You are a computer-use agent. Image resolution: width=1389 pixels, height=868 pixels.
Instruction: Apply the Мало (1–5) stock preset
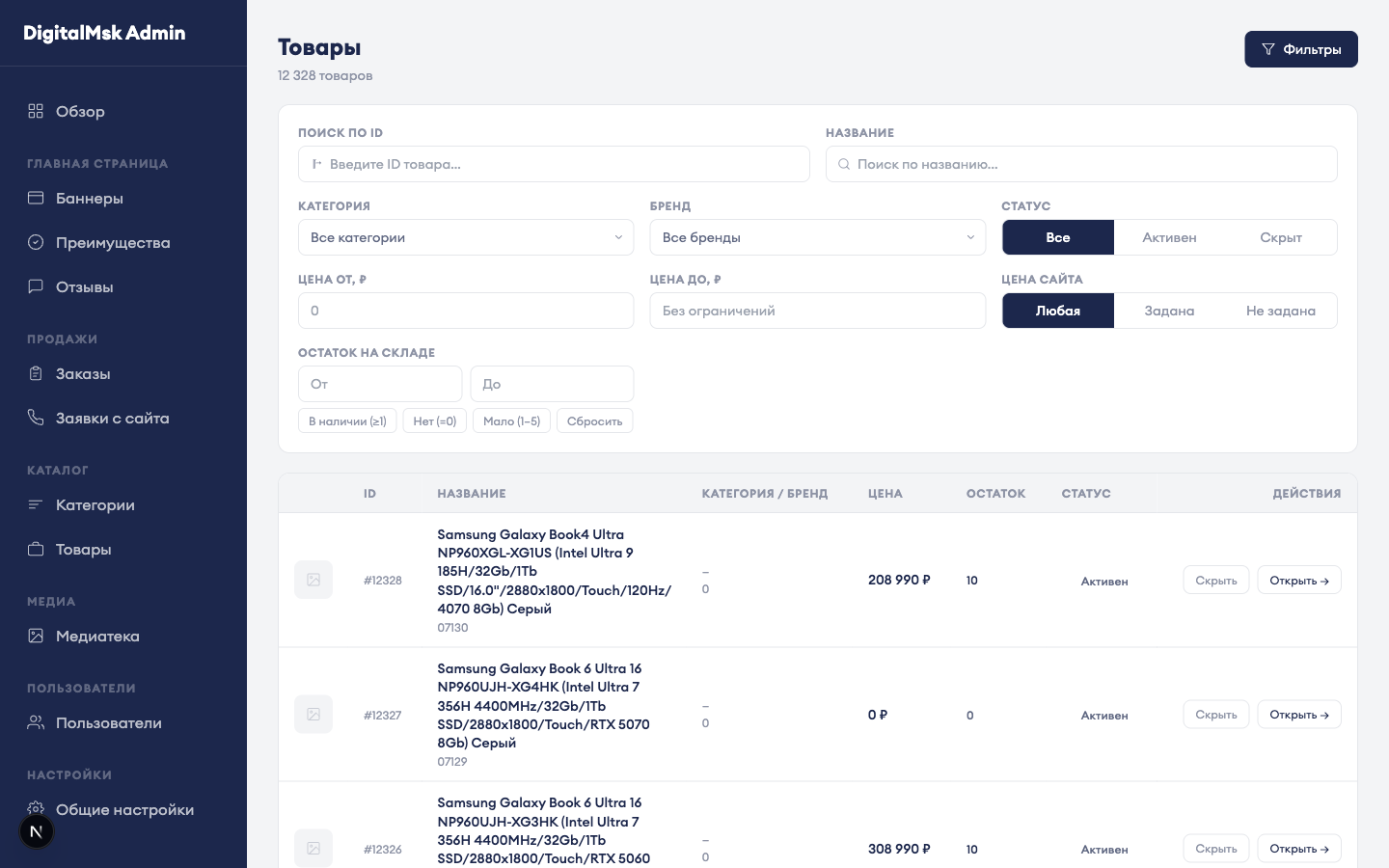(512, 420)
